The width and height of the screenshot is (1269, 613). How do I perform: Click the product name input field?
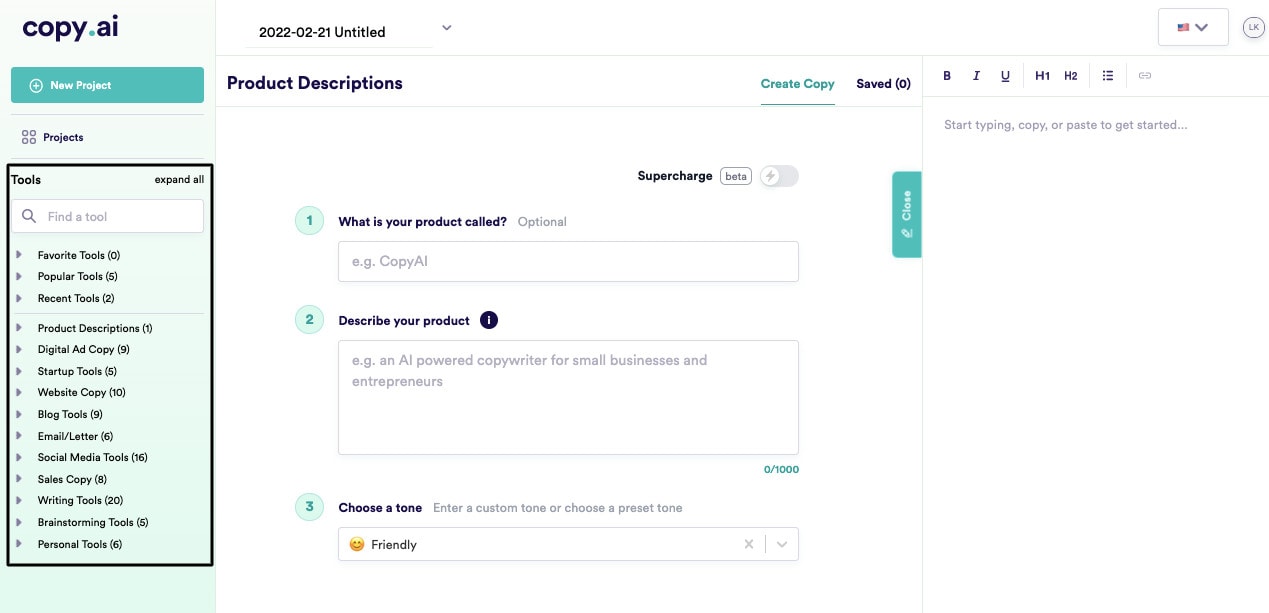[568, 261]
